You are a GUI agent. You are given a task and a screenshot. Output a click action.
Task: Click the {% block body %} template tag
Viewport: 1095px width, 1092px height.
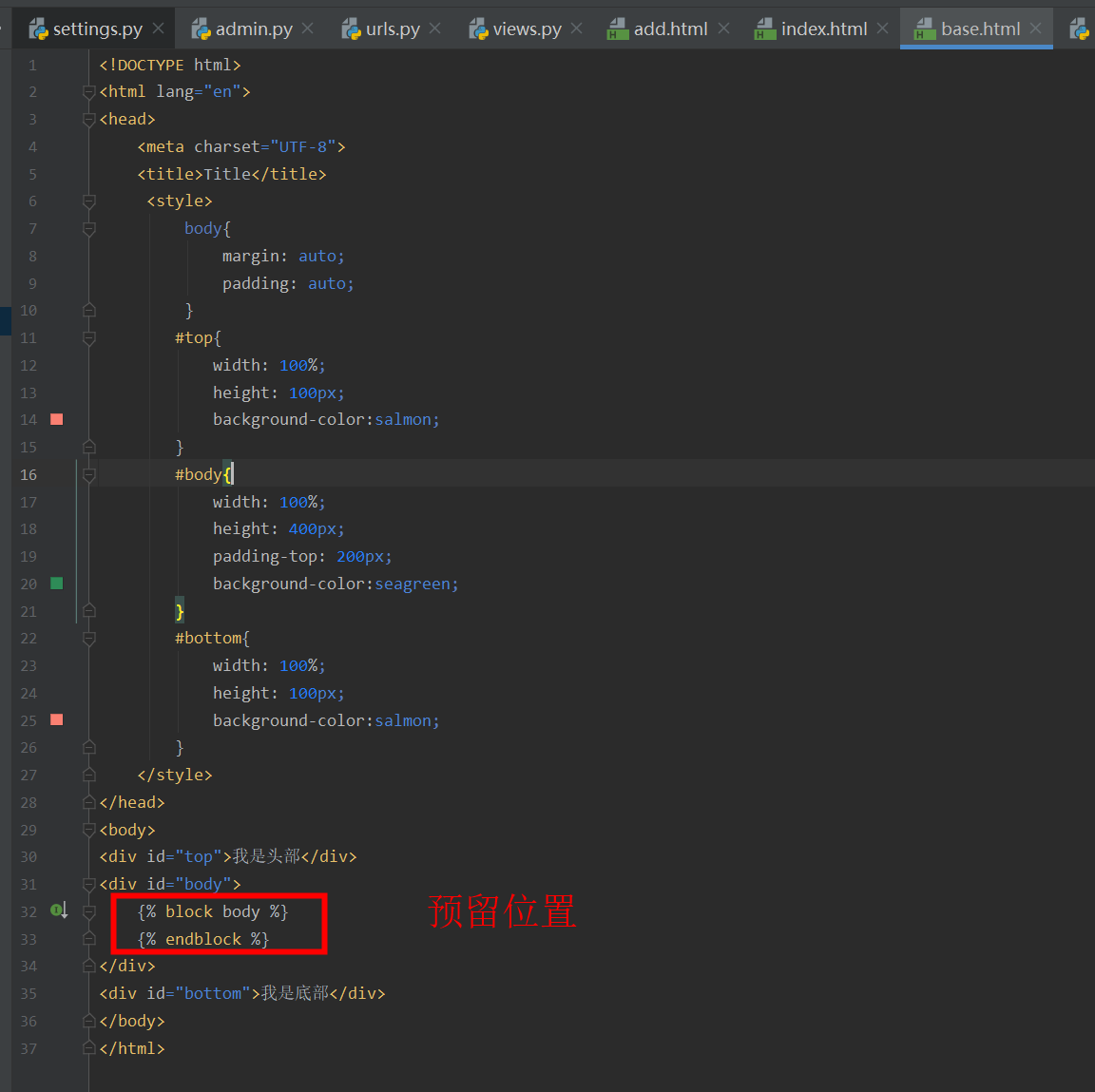tap(213, 911)
